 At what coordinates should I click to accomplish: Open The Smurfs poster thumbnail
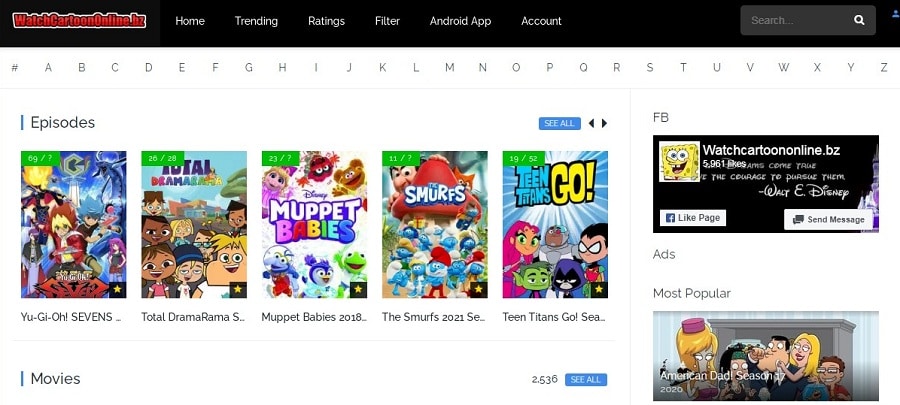435,224
